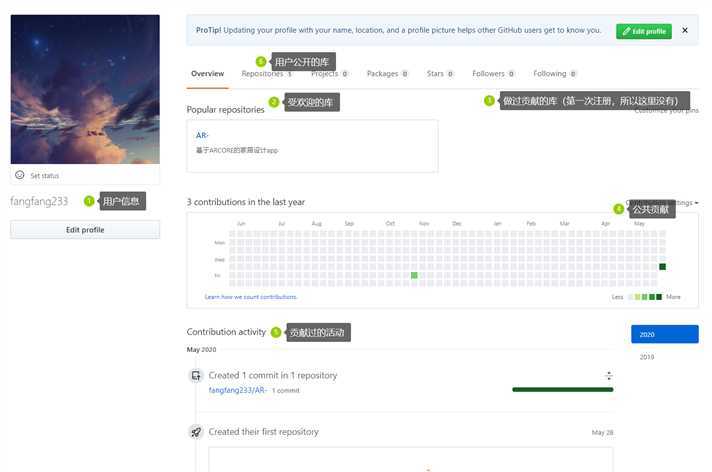
Task: Click the 1 commit link
Action: (286, 391)
